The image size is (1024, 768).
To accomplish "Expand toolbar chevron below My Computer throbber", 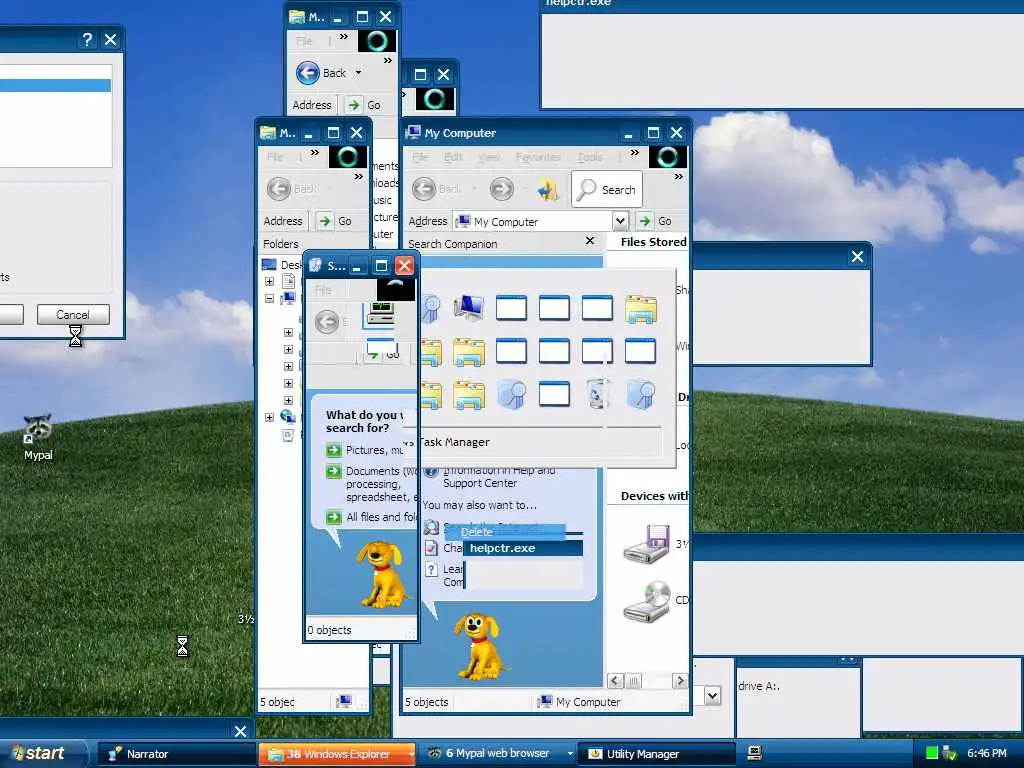I will tap(679, 176).
